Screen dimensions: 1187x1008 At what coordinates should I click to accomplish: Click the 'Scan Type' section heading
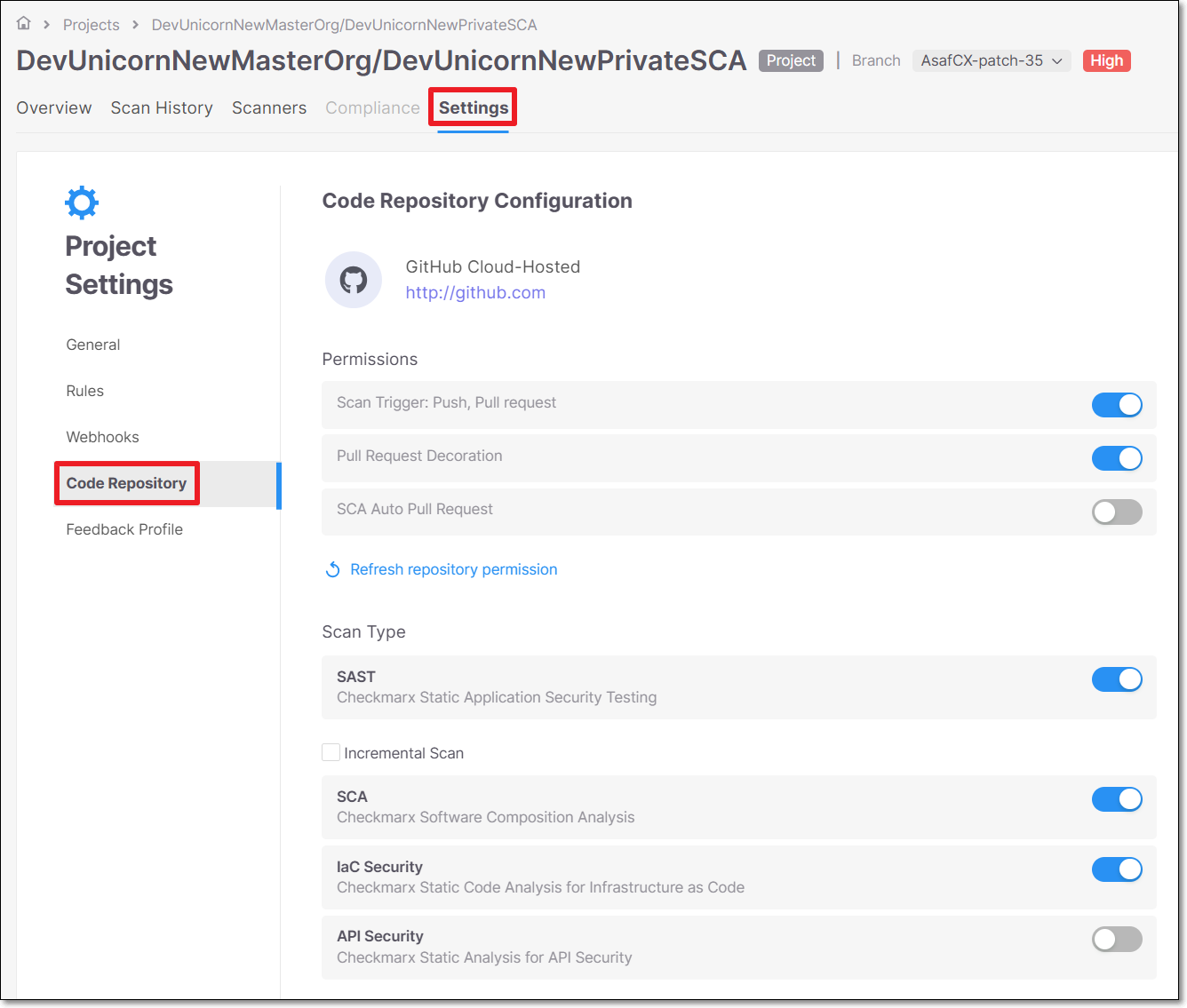click(363, 631)
